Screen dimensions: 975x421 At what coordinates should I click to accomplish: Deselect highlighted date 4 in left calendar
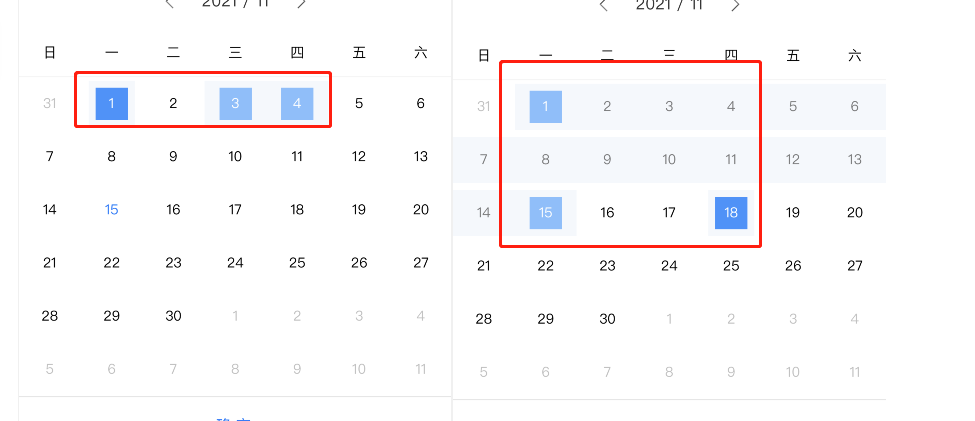297,103
